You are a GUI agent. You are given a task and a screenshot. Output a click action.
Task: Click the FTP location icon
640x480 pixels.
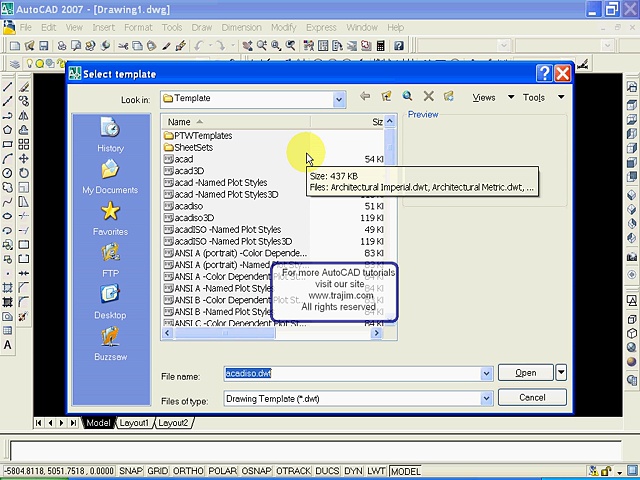[110, 256]
